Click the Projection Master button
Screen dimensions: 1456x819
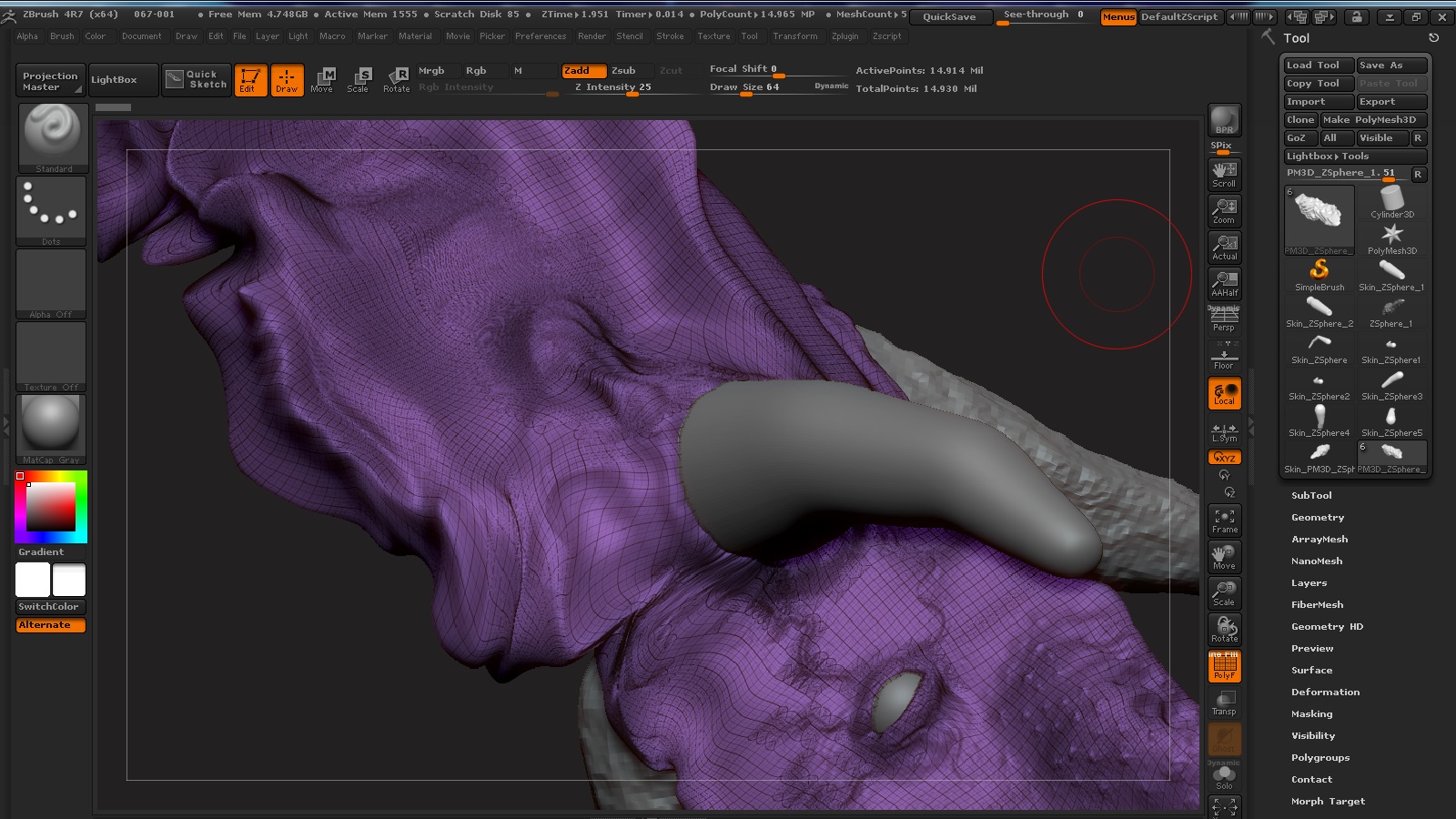click(x=50, y=81)
